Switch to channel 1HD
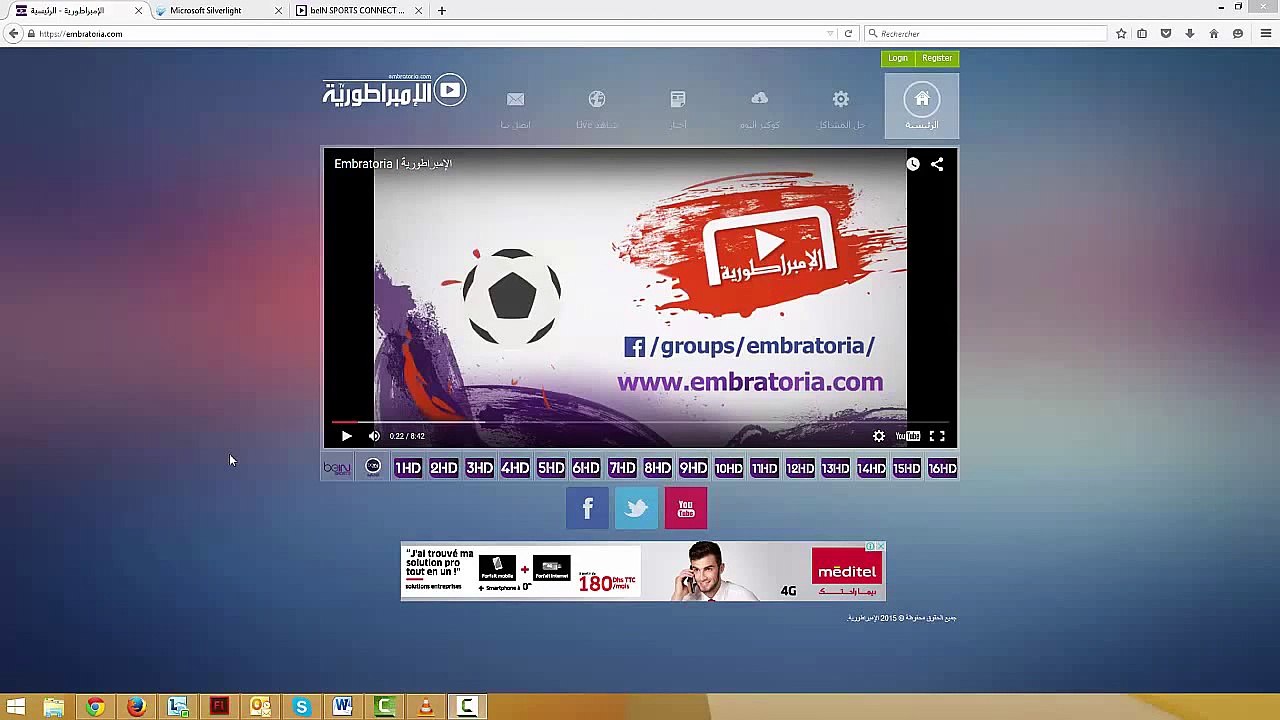The image size is (1280, 720). pyautogui.click(x=408, y=468)
